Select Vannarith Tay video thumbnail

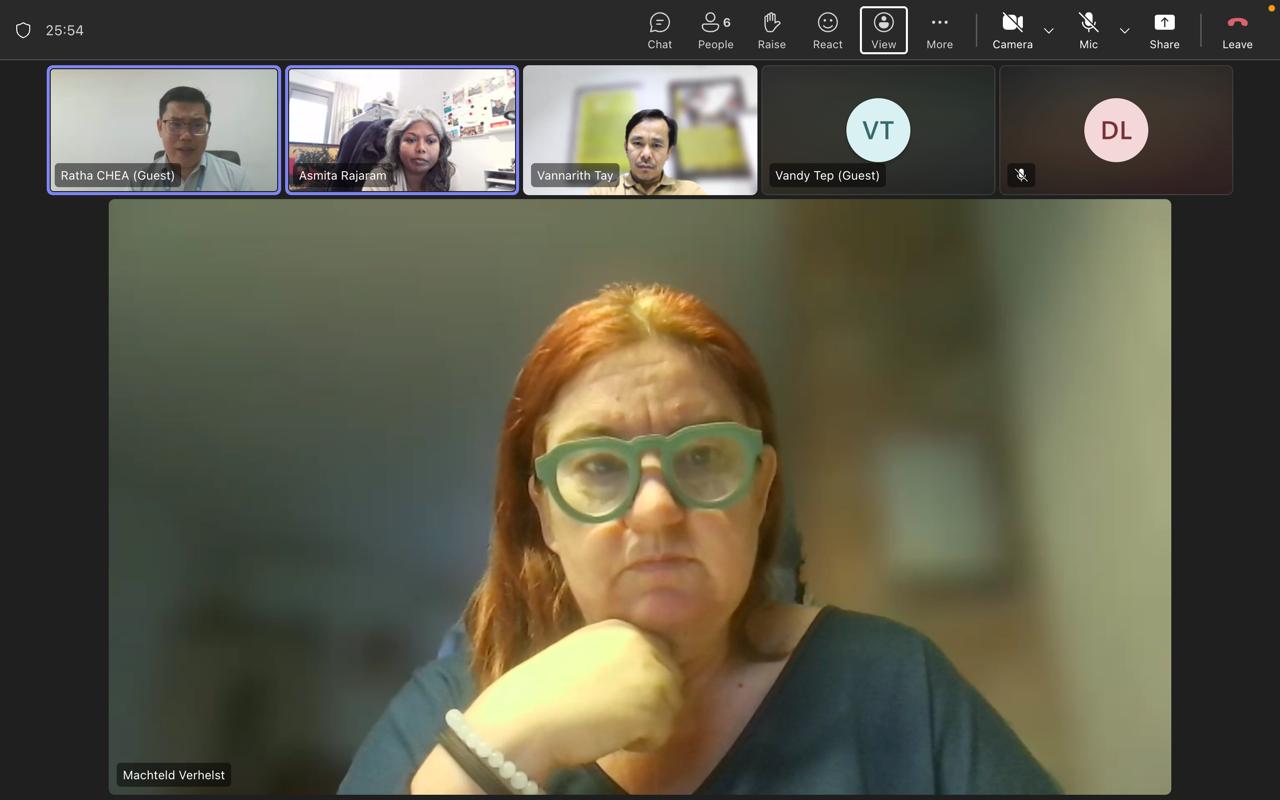point(640,130)
